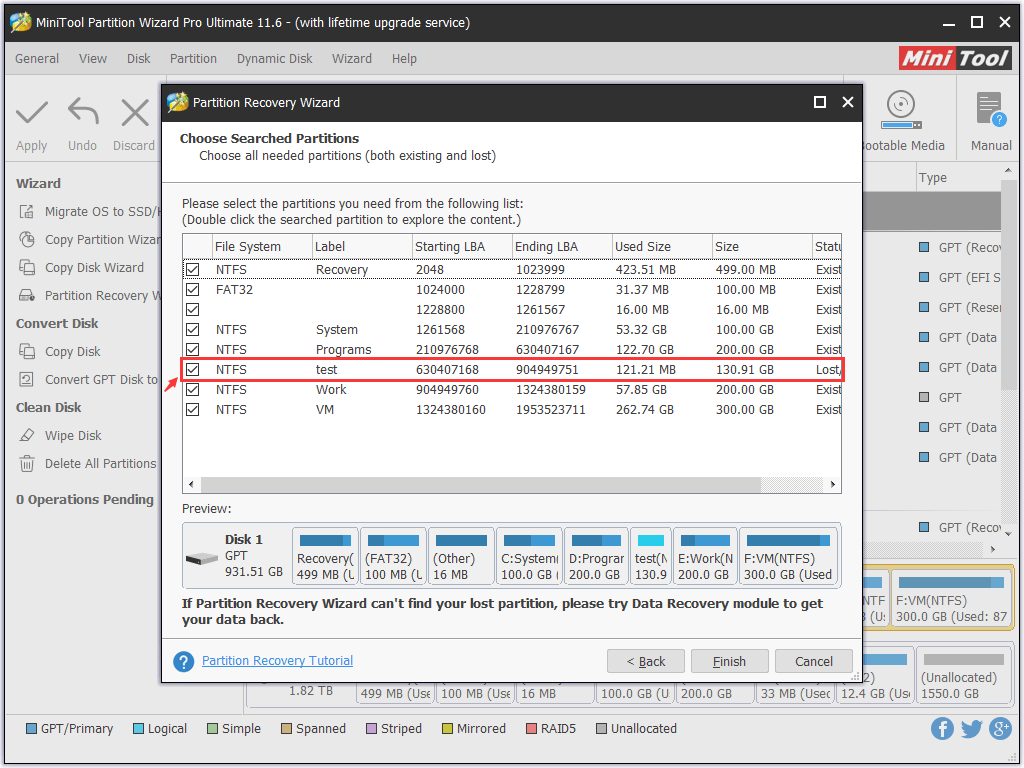Image resolution: width=1024 pixels, height=768 pixels.
Task: Open the Dynamic Disk menu
Action: (x=274, y=59)
